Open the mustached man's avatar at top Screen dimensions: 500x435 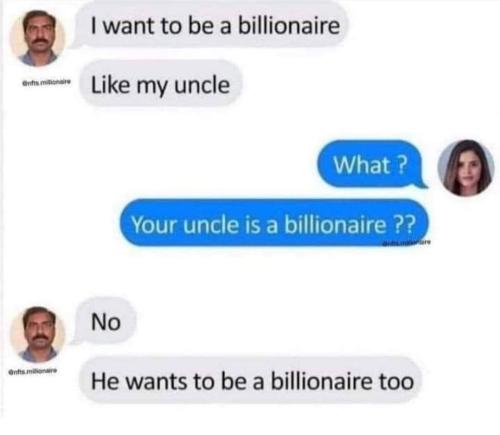pos(37,38)
